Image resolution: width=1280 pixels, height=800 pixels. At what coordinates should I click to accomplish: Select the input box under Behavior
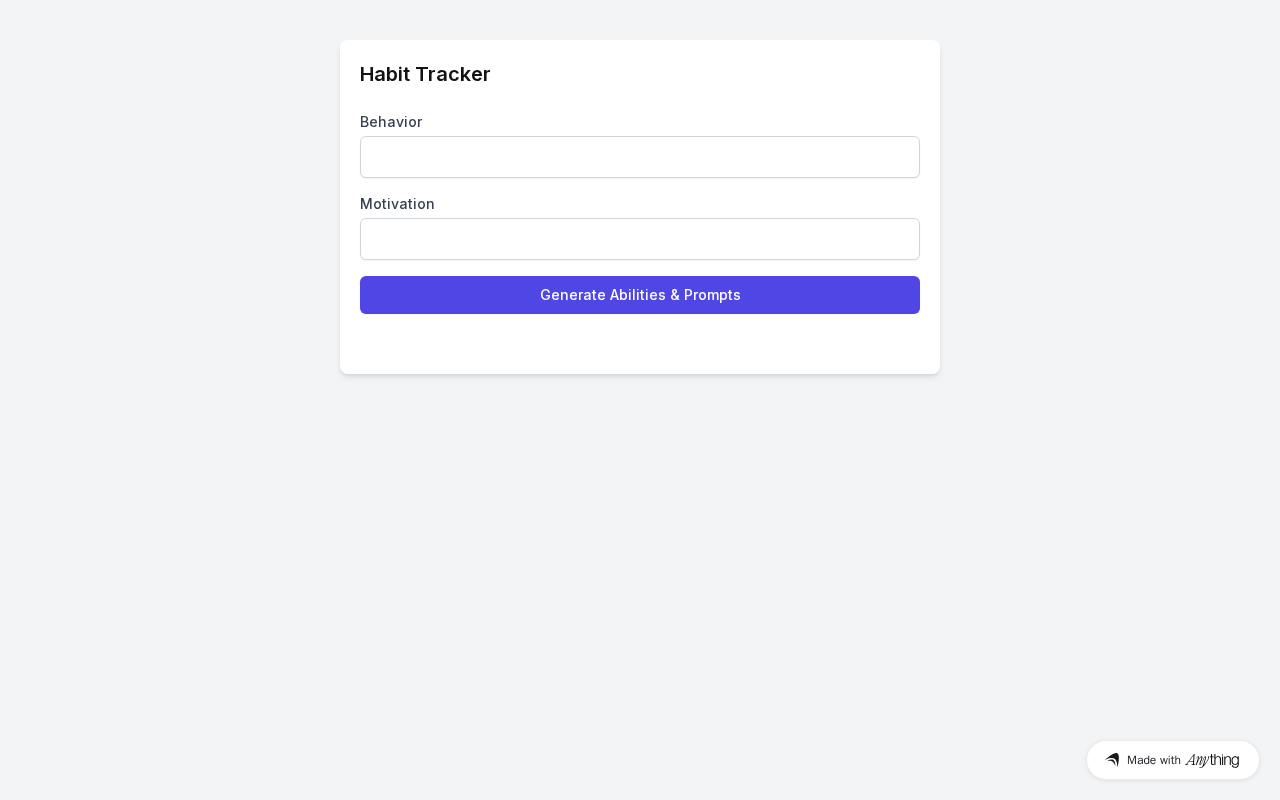click(x=640, y=157)
